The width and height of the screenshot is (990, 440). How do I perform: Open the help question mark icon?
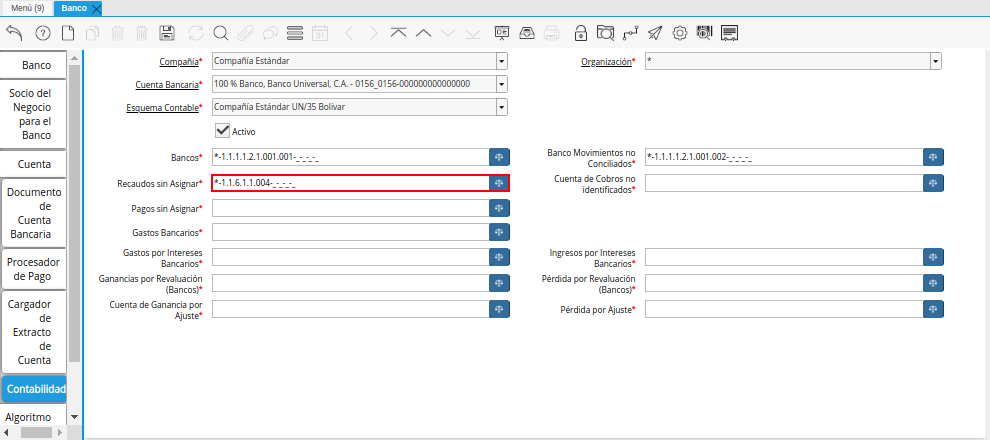click(42, 33)
